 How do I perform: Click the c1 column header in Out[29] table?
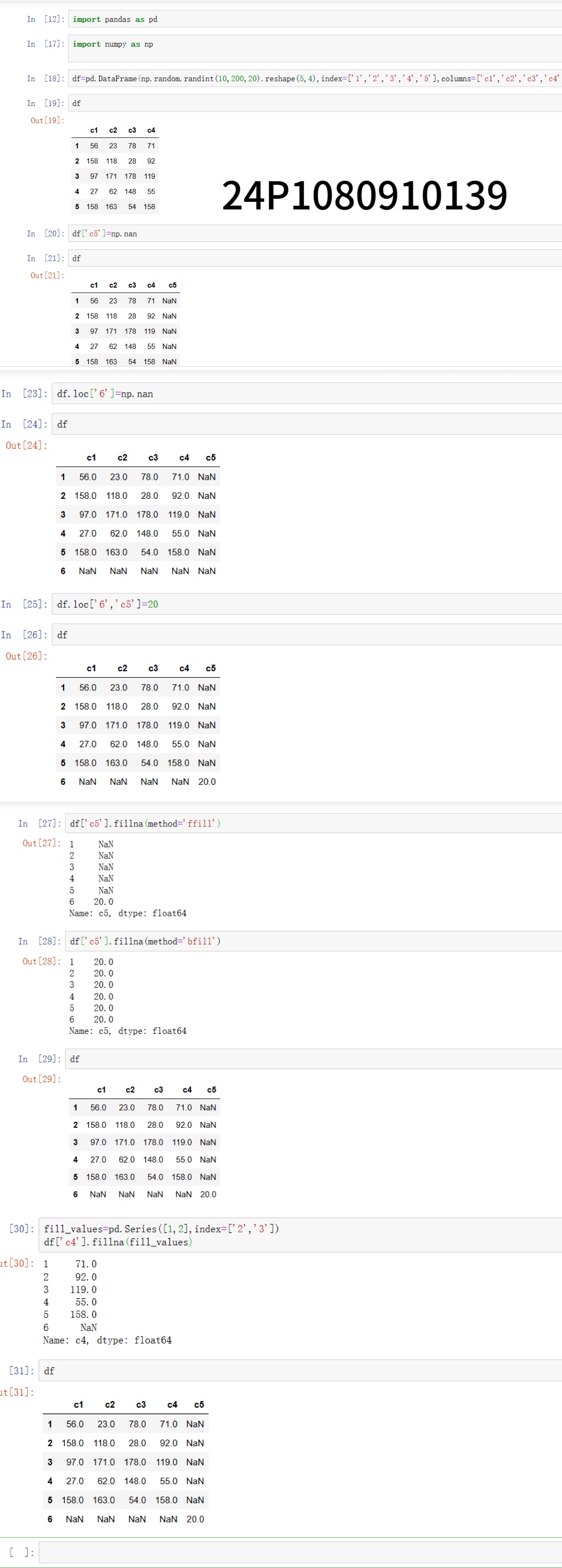point(102,1089)
